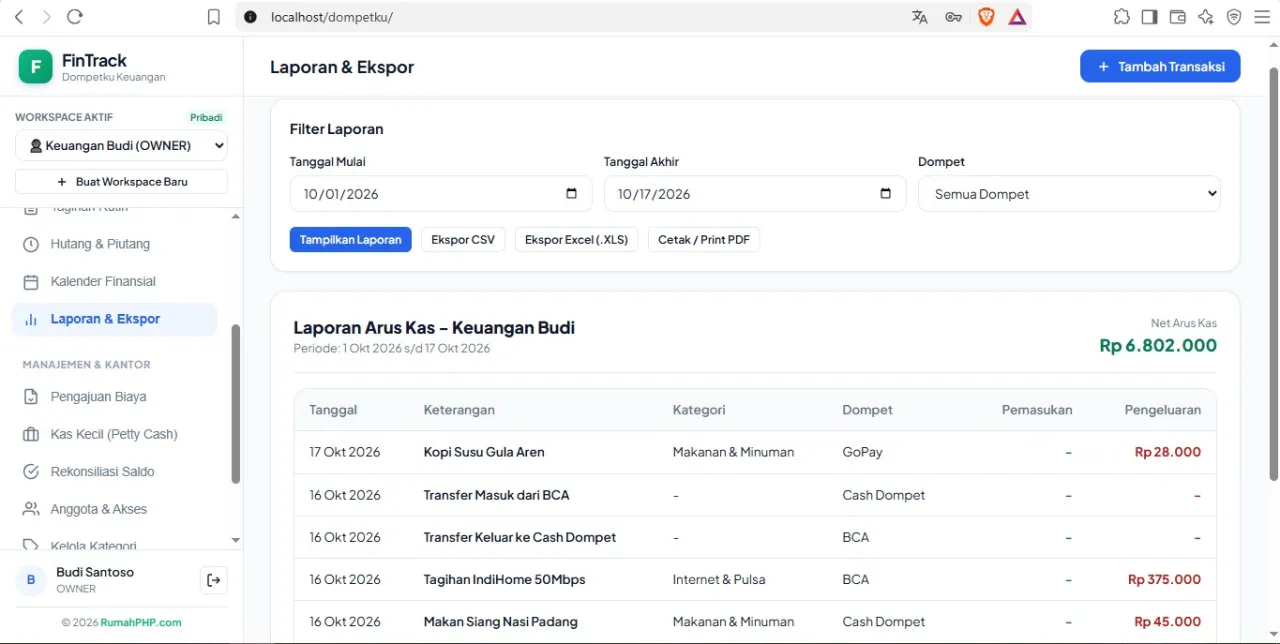Screen dimensions: 1280x644
Task: Open the Brave Wallet icon
Action: pyautogui.click(x=1177, y=17)
